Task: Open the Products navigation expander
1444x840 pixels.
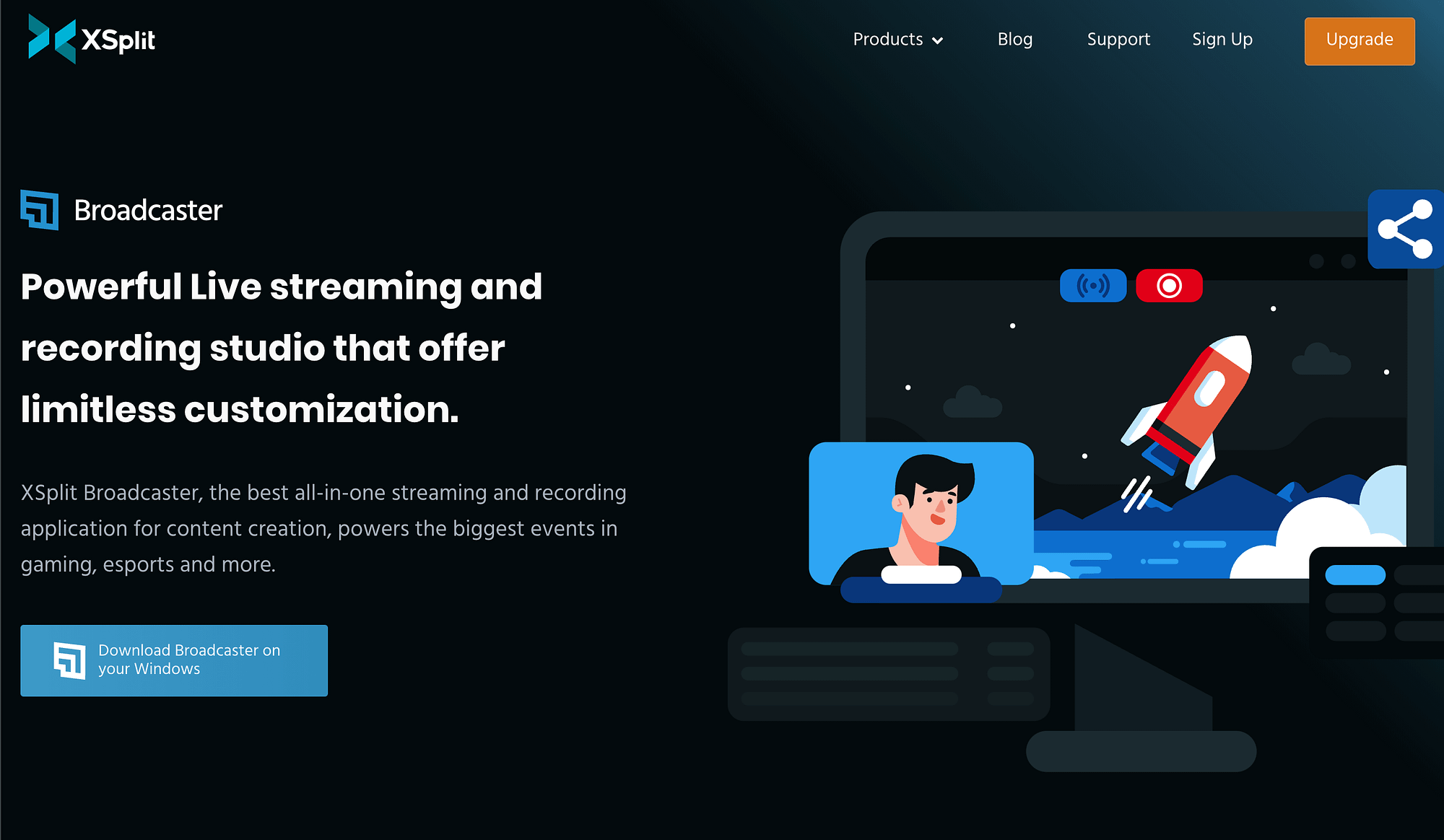Action: coord(895,40)
